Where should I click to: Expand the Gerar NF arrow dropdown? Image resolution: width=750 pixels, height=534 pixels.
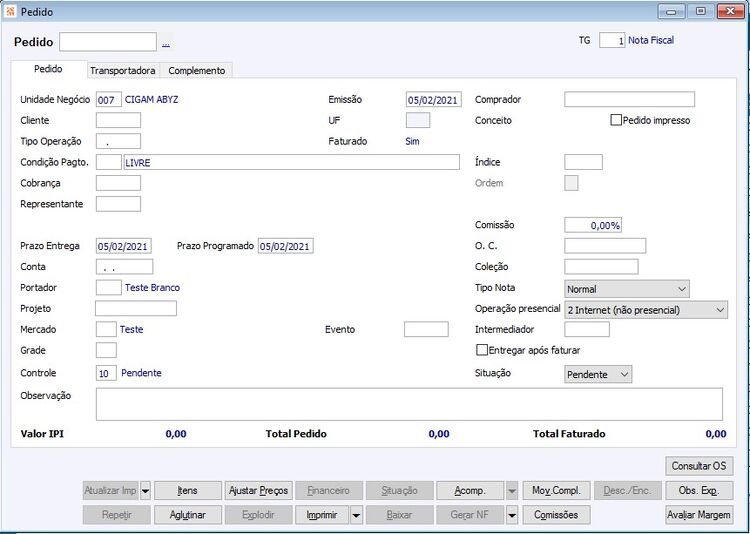pyautogui.click(x=512, y=515)
